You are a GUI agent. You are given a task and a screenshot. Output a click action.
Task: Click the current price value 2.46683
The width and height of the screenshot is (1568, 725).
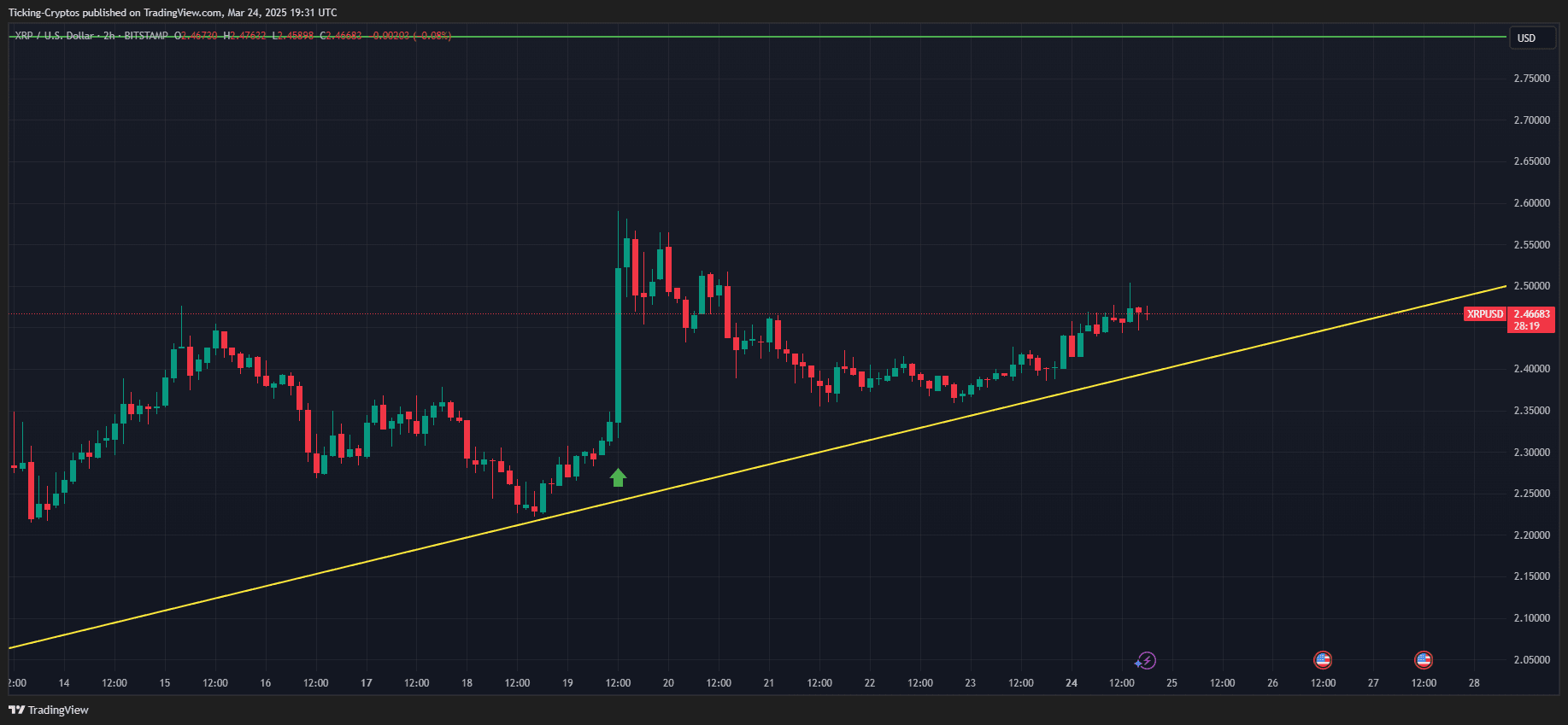(x=1531, y=314)
